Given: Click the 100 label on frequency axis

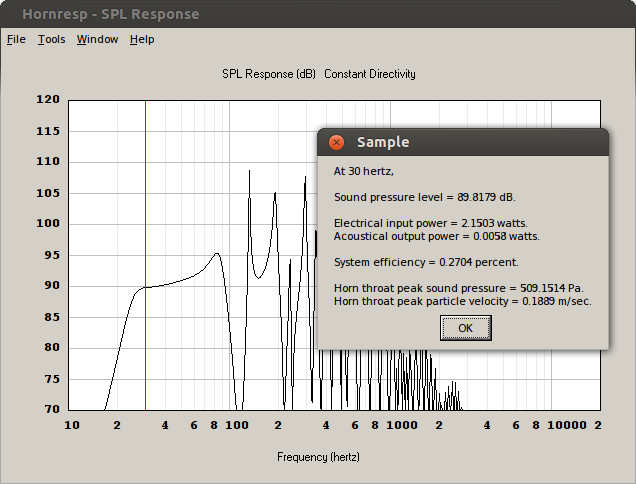Looking at the screenshot, I should coord(237,425).
